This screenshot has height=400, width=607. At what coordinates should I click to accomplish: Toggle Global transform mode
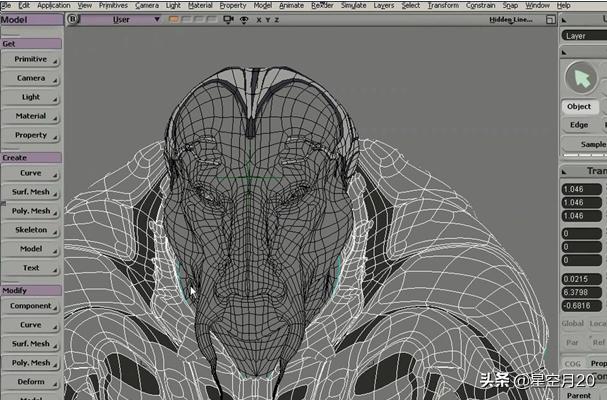(573, 323)
